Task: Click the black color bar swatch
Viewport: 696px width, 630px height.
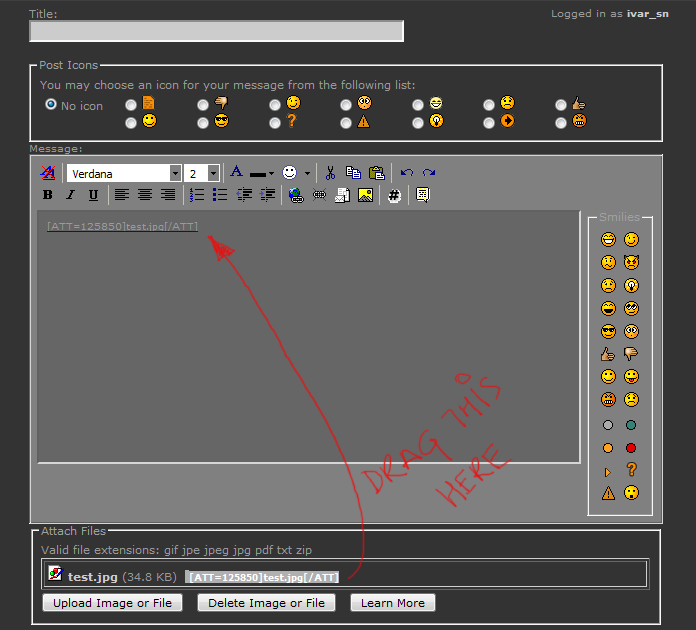Action: coord(258,174)
